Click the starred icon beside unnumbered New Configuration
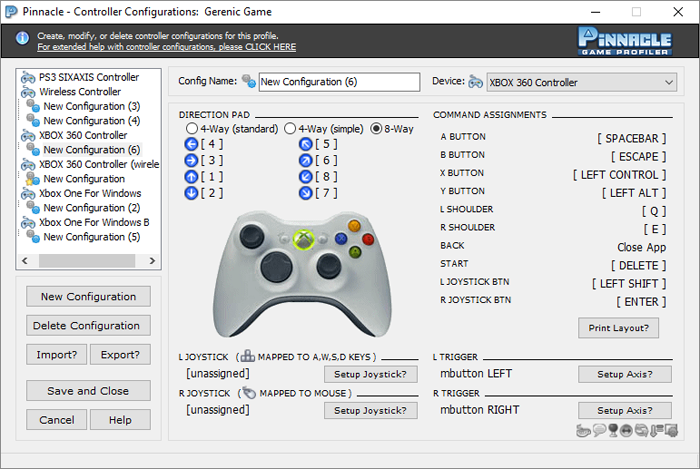Image resolution: width=700 pixels, height=469 pixels. (33, 179)
